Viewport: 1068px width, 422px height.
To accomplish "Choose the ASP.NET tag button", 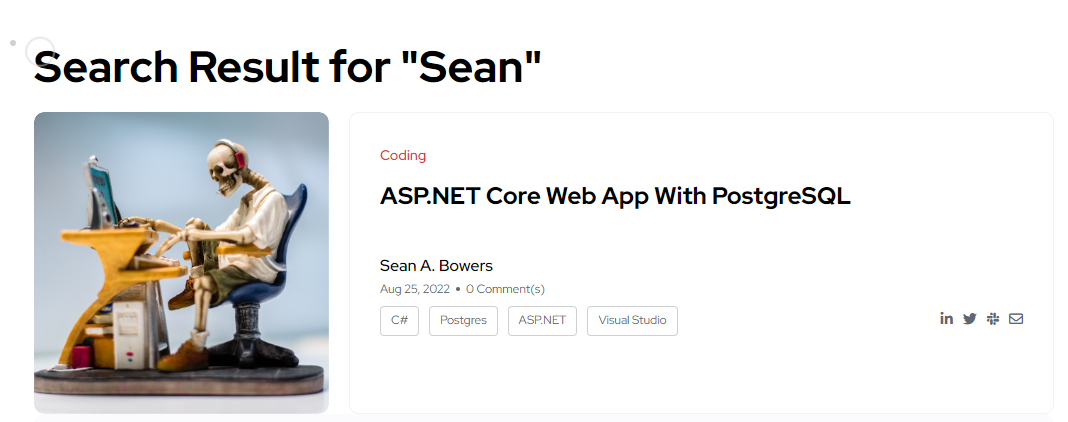I will (542, 321).
